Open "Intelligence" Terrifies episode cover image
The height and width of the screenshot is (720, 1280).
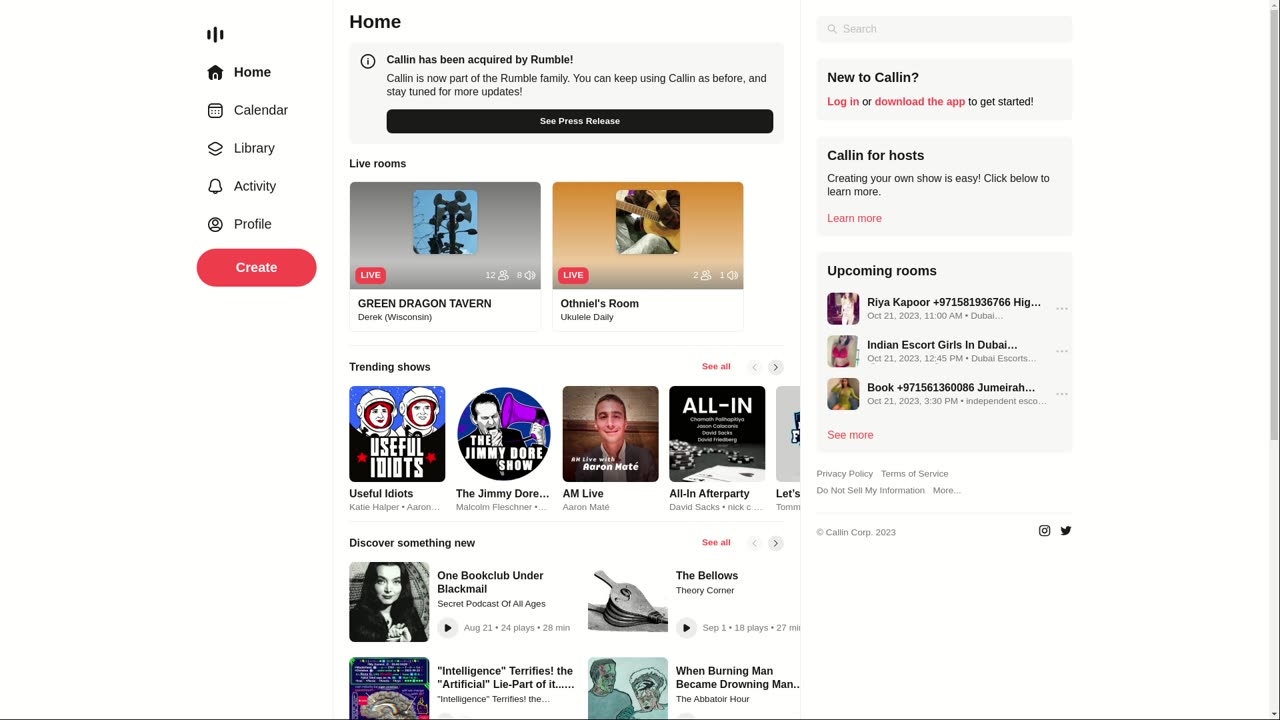(389, 688)
